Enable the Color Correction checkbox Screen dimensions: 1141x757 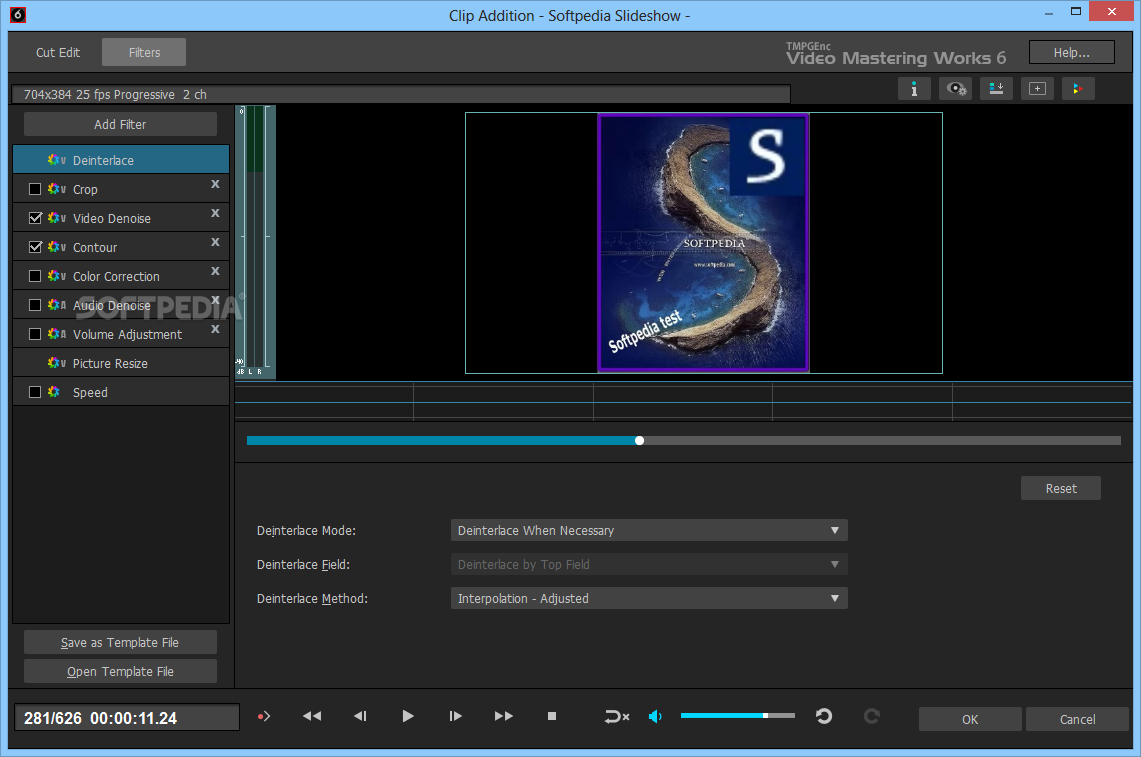tap(35, 277)
